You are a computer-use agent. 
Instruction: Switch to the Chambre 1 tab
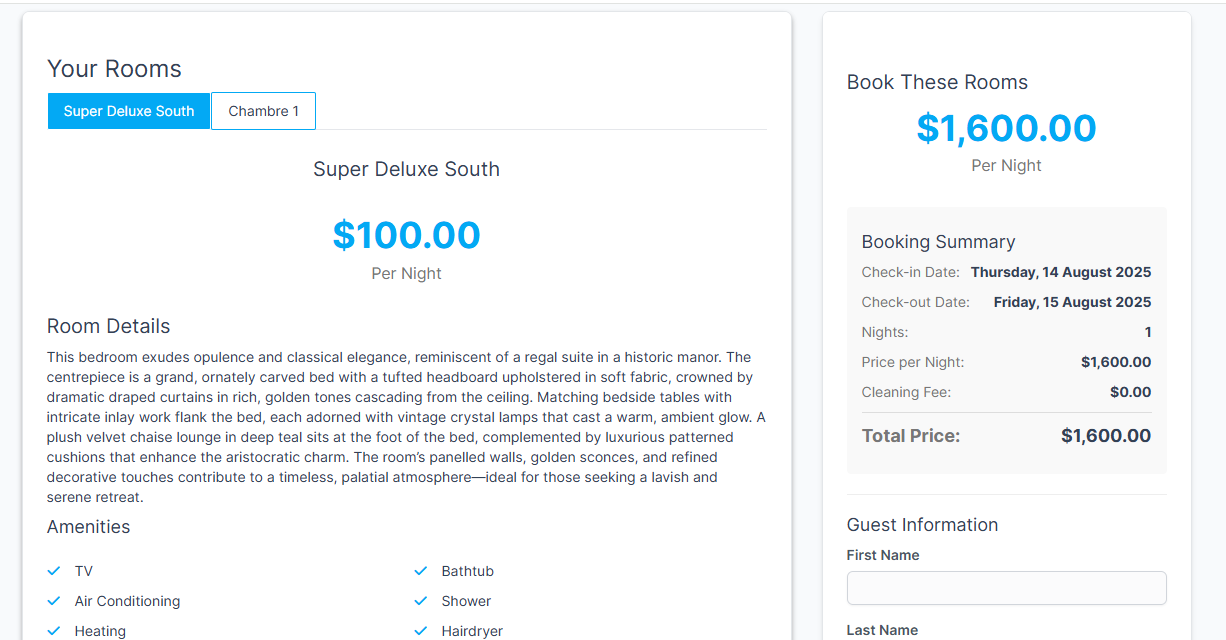(263, 111)
